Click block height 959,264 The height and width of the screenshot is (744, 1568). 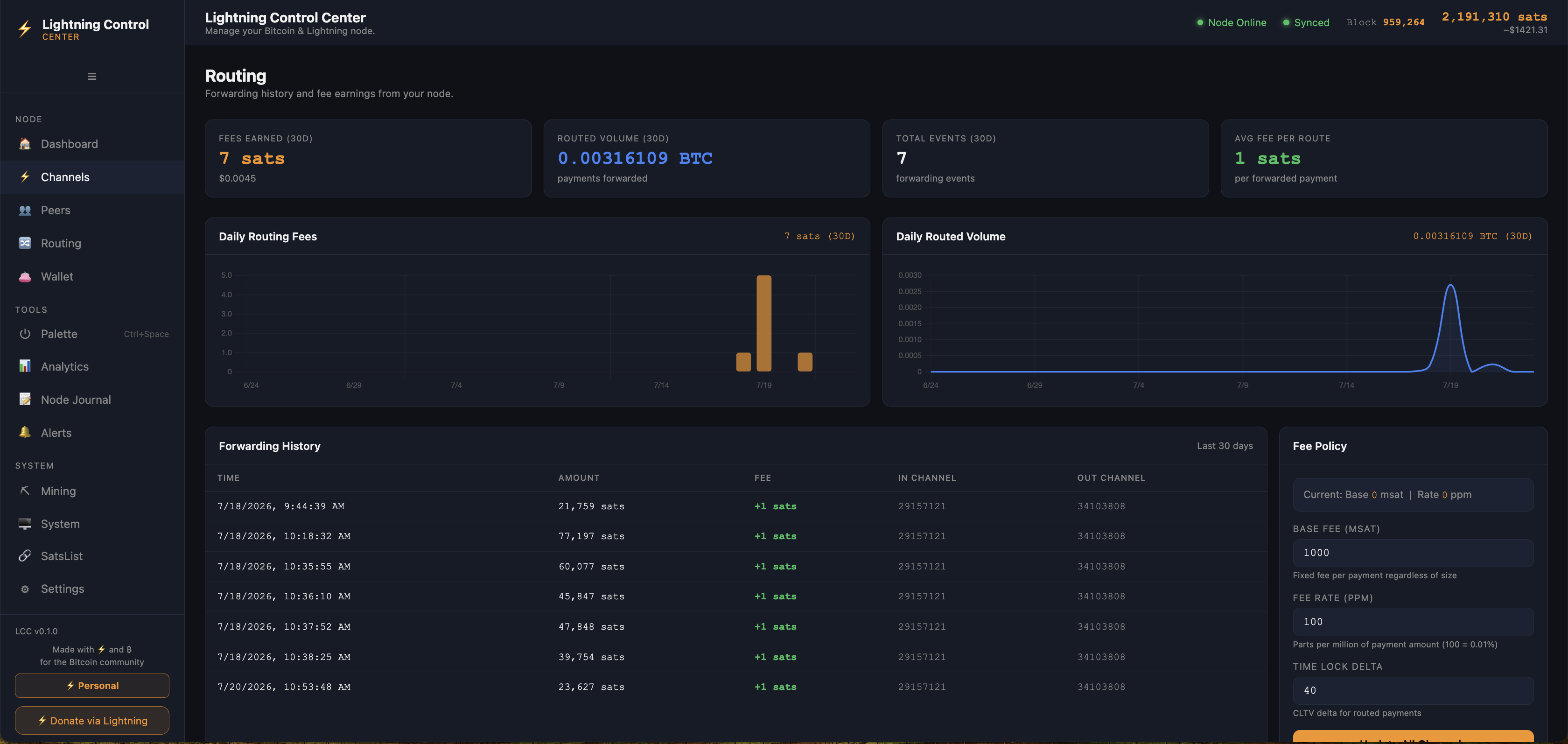[x=1404, y=22]
